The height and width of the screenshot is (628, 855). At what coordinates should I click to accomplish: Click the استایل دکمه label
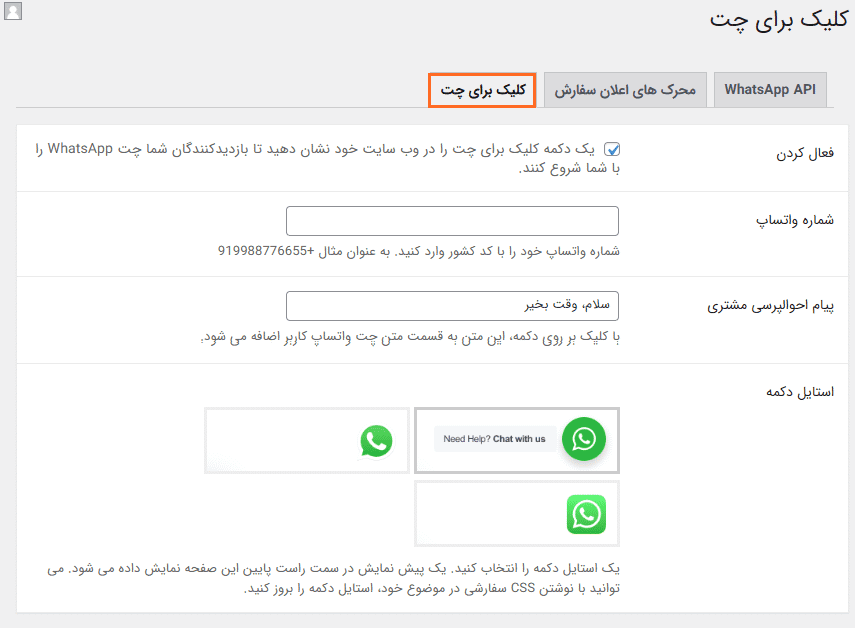pos(800,392)
